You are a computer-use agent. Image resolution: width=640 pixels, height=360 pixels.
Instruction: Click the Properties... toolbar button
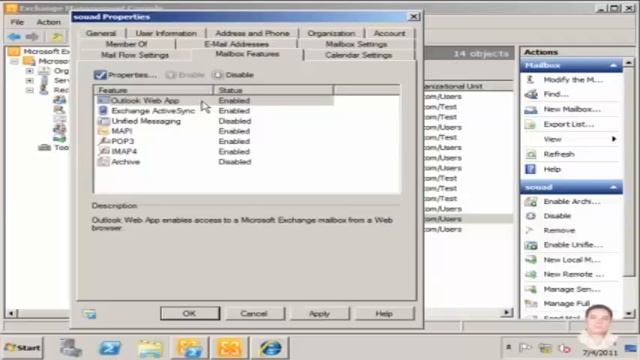pos(125,75)
